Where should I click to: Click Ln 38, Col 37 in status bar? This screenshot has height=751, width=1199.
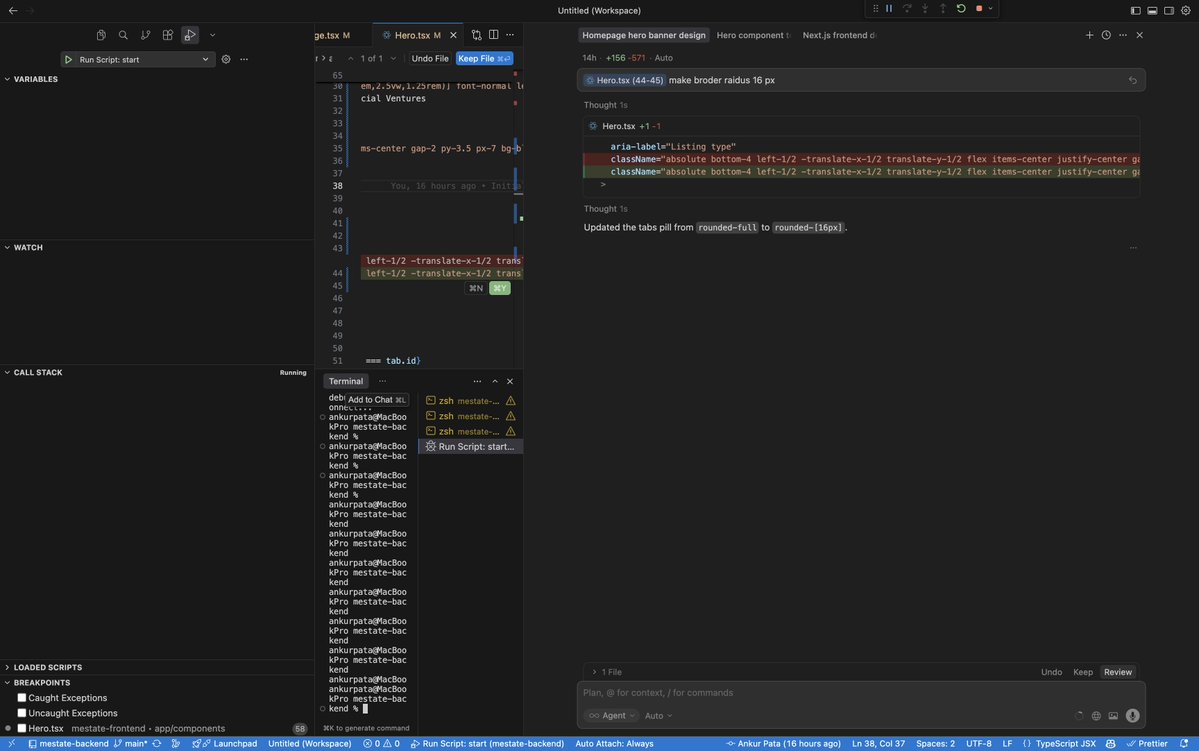point(878,743)
